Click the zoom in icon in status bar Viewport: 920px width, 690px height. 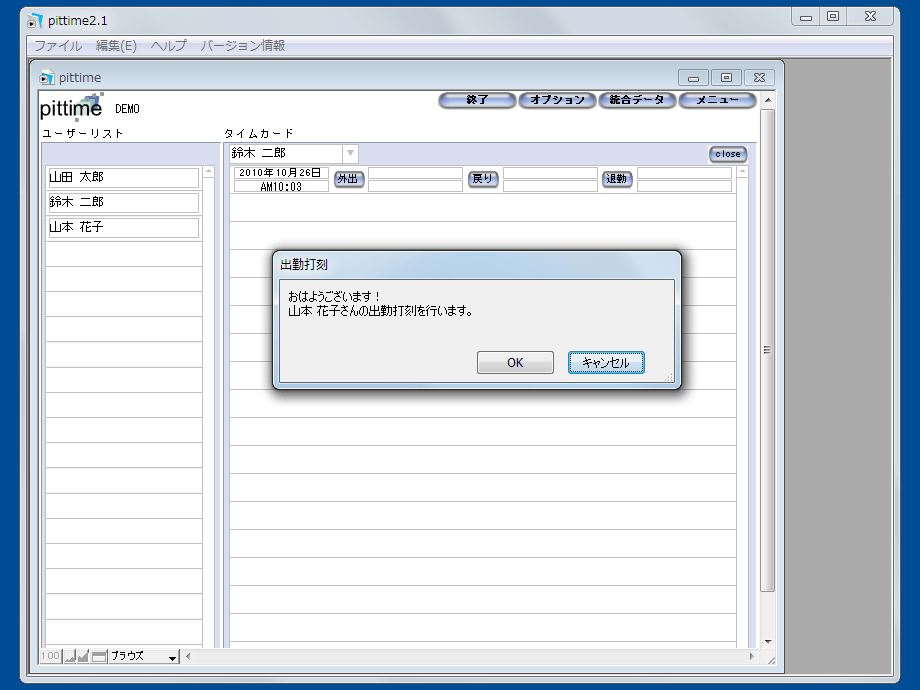pos(83,656)
